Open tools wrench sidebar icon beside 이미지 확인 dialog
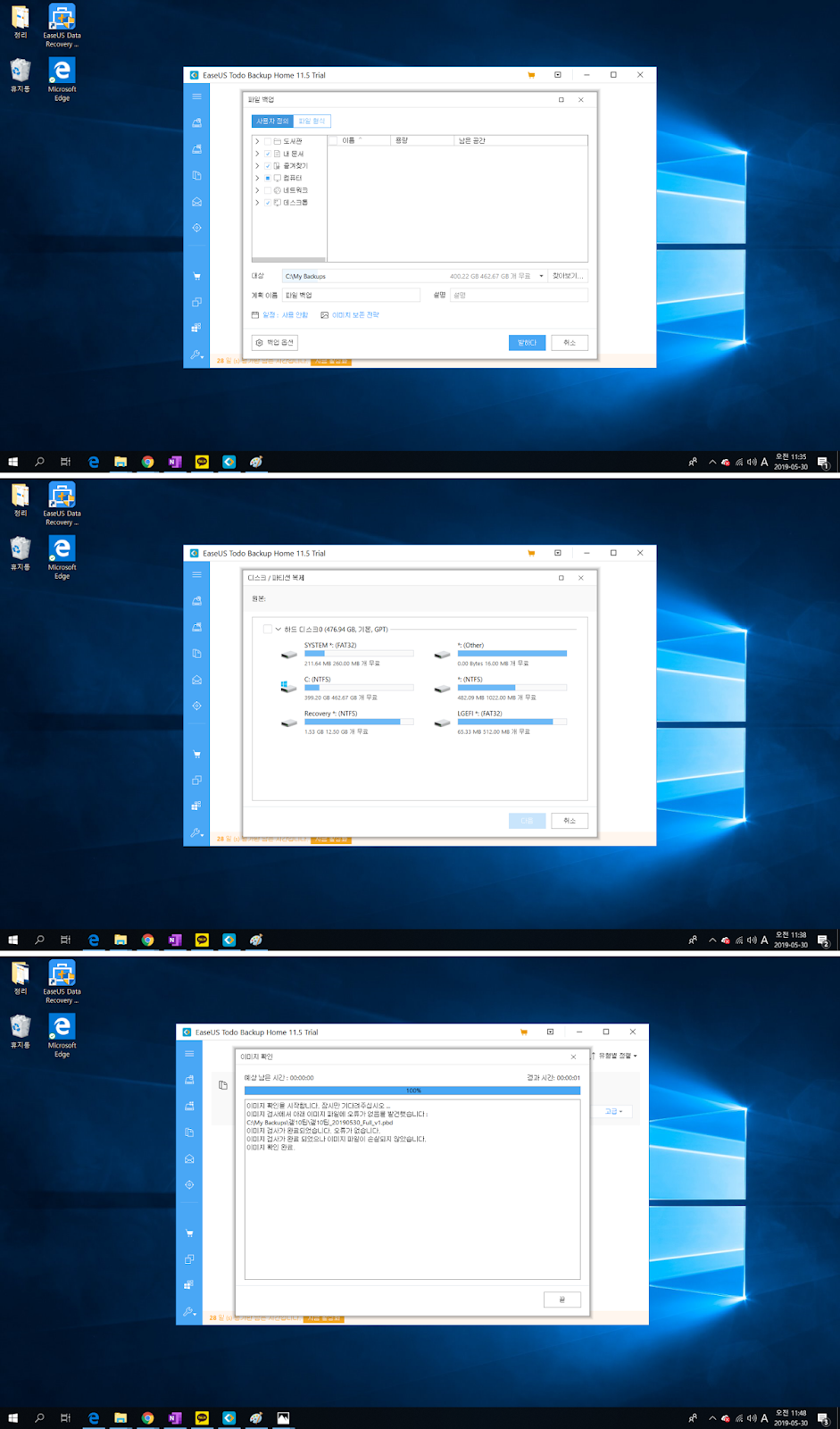Screen dimensions: 840x1429 189,1312
